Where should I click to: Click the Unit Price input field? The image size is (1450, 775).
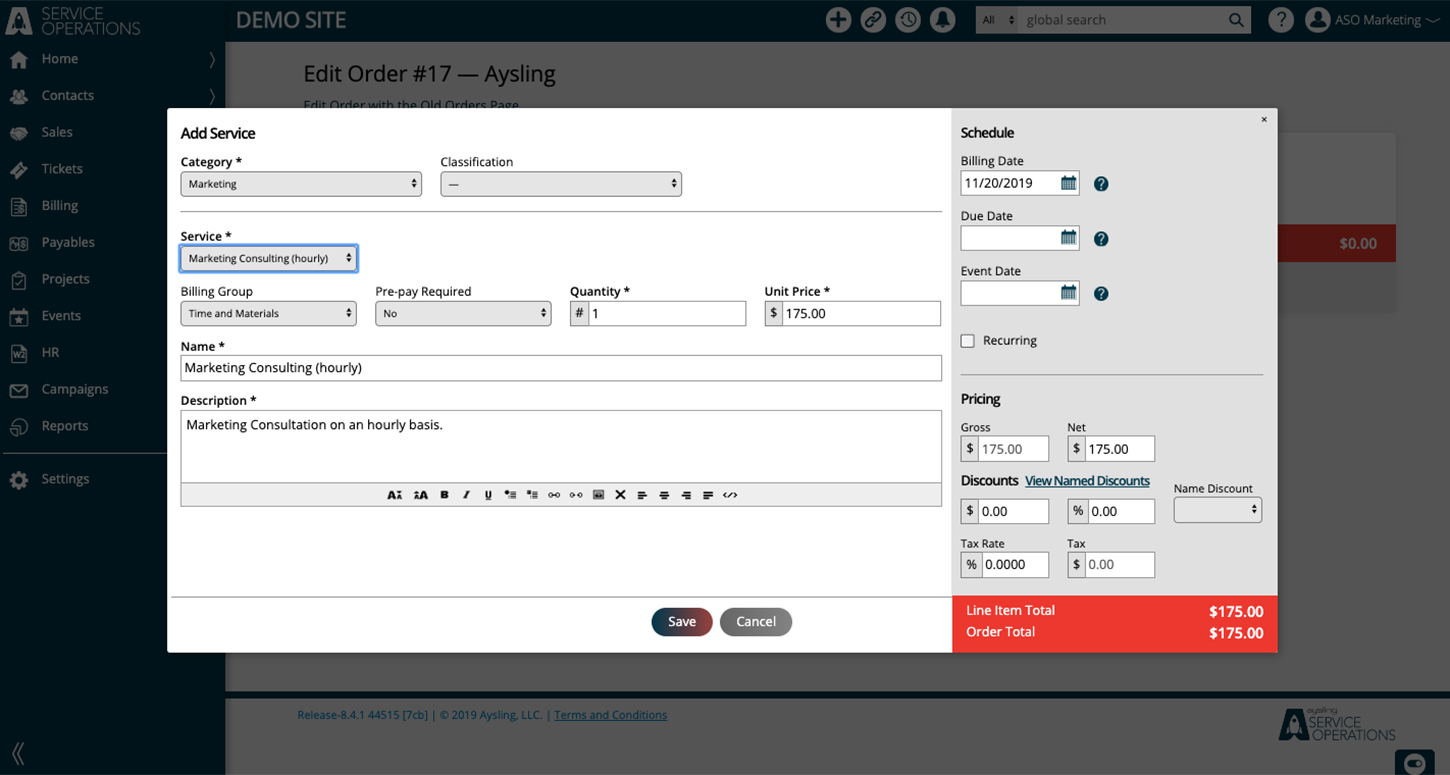pyautogui.click(x=861, y=314)
